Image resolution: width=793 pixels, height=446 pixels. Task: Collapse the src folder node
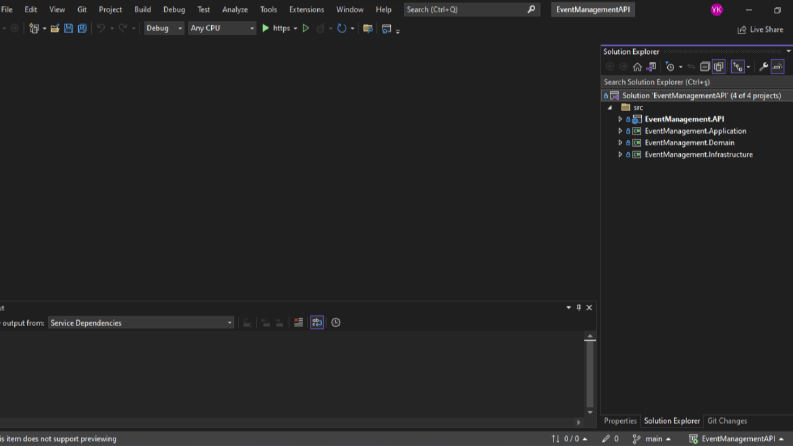(610, 108)
